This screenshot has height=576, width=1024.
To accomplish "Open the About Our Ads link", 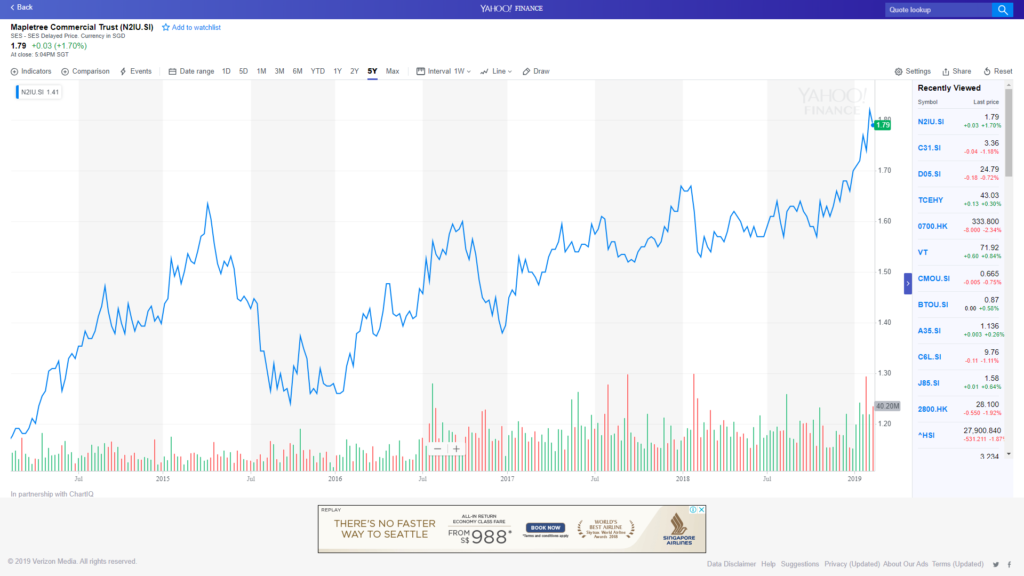I will tap(905, 564).
